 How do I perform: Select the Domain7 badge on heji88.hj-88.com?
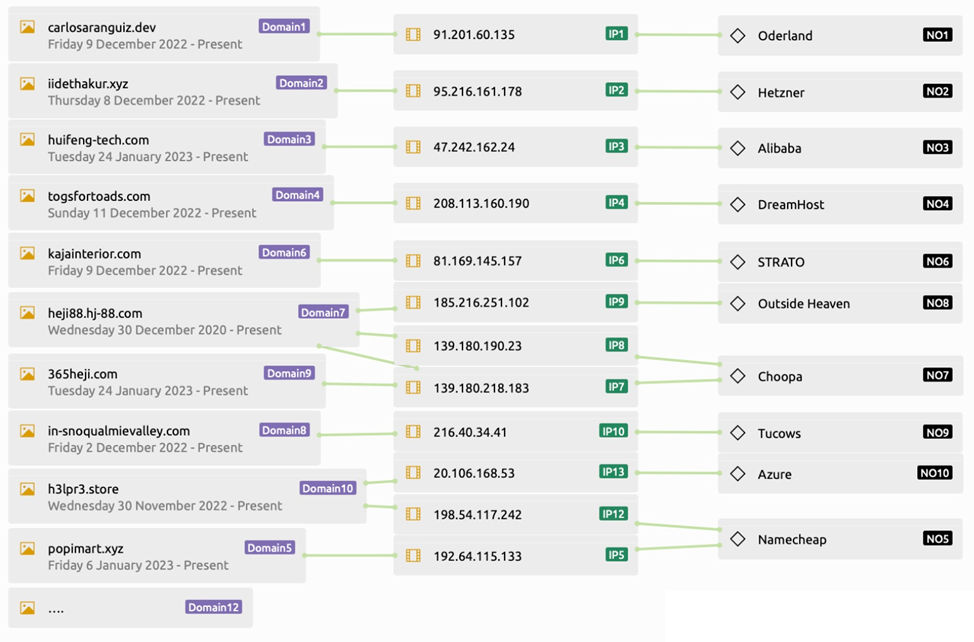(x=323, y=312)
